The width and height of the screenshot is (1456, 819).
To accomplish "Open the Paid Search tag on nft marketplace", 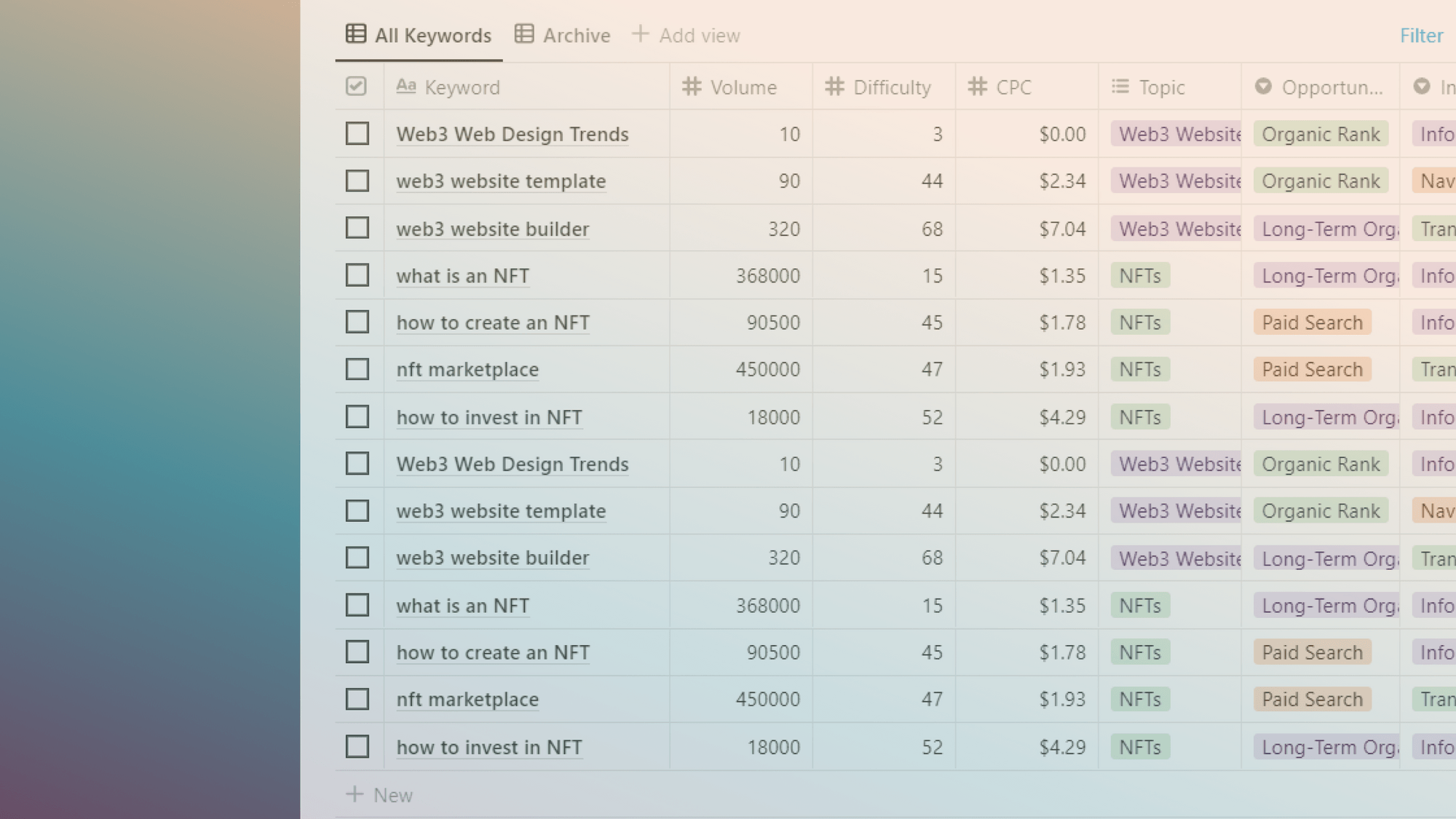I will point(1312,369).
